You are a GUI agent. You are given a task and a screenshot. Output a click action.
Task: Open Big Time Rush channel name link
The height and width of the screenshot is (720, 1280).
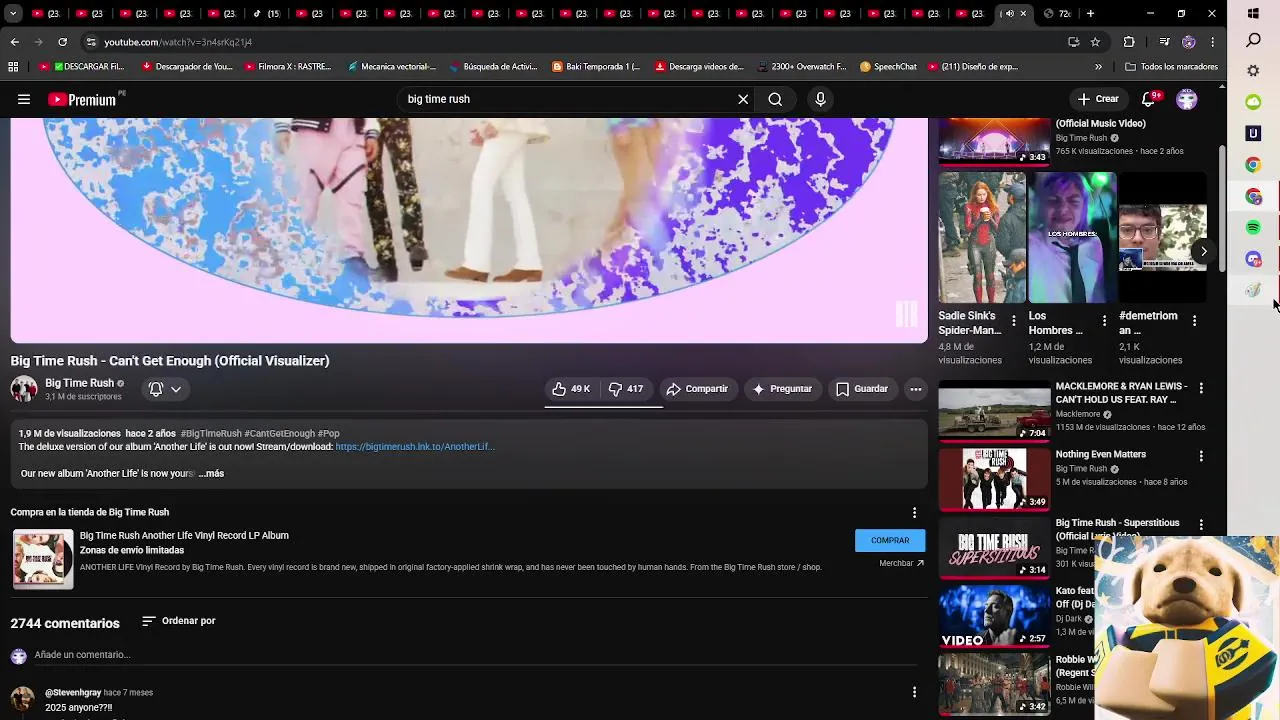tap(79, 383)
